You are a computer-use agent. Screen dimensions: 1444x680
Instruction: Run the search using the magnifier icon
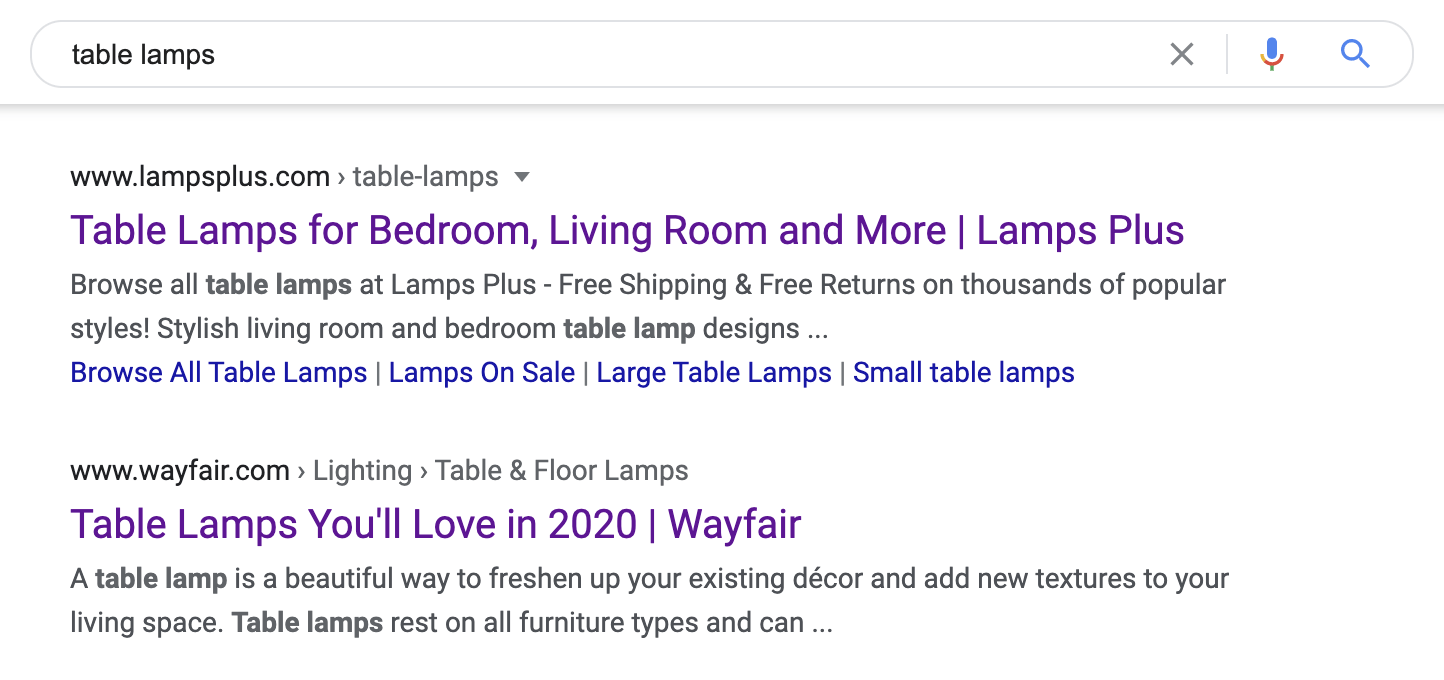point(1355,54)
